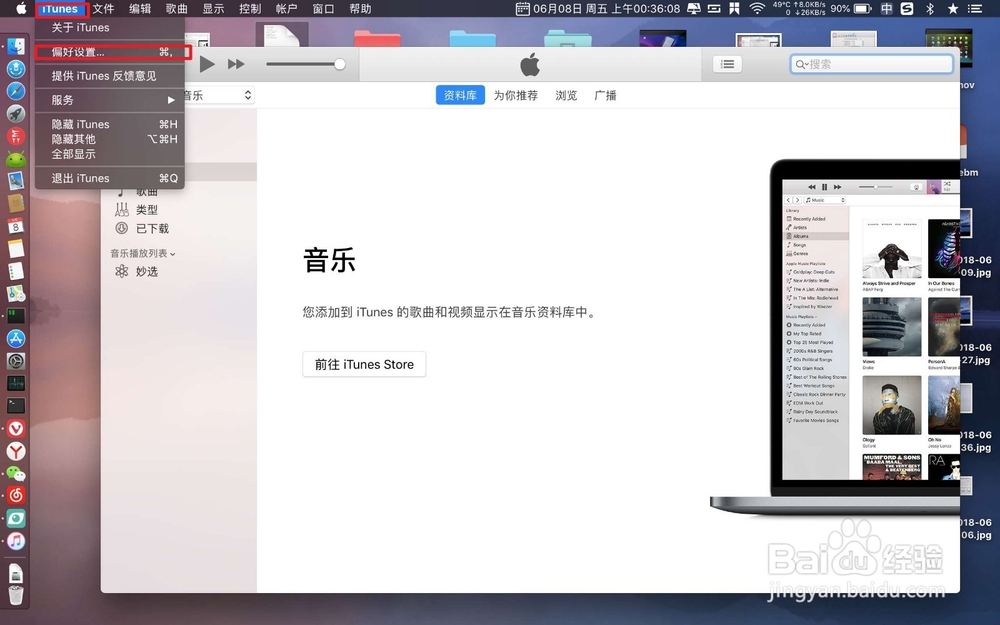Open the Maps app in Dock
The height and width of the screenshot is (625, 1000).
16,293
